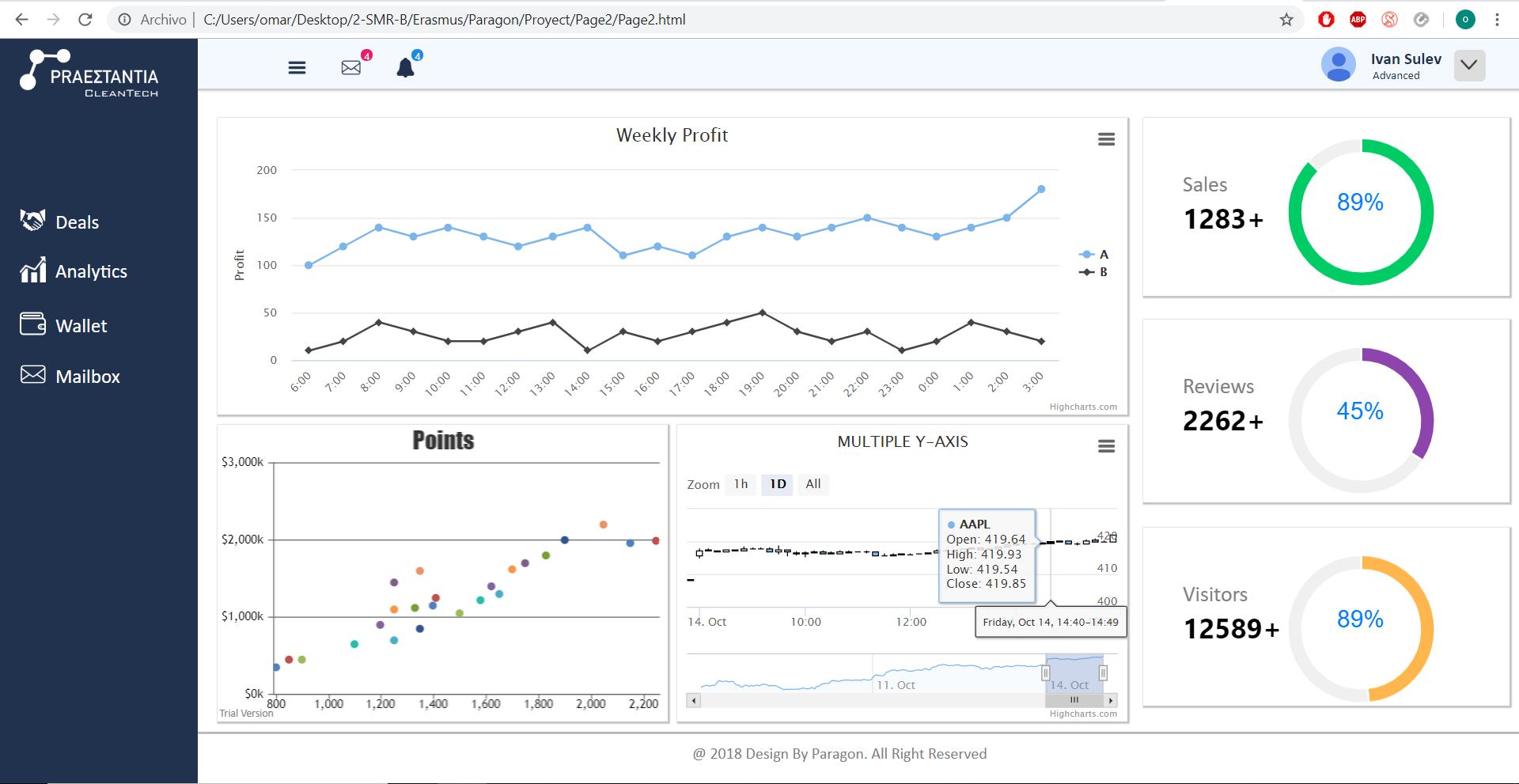Open the Multiple Y-Axis chart context menu

point(1106,446)
